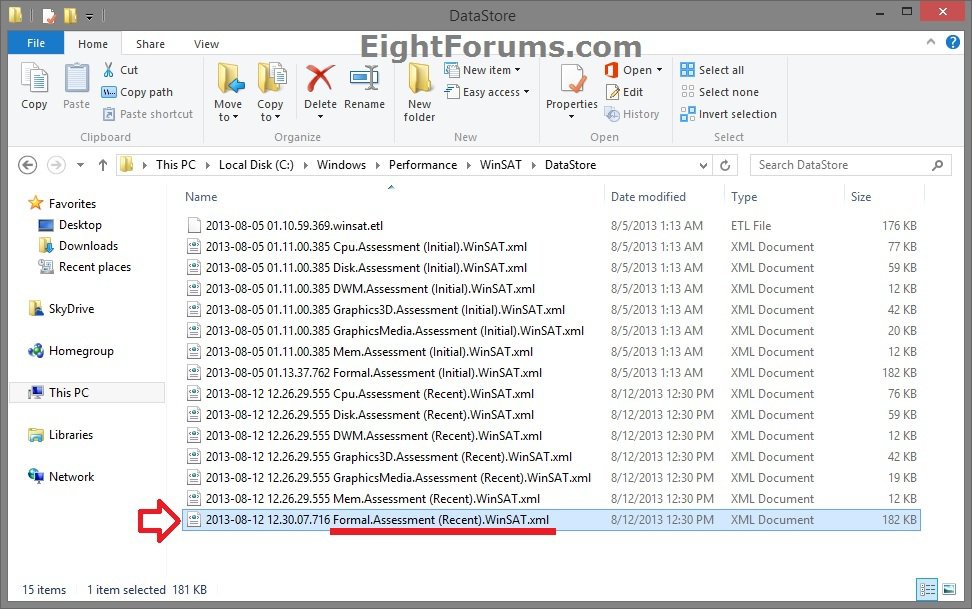Click the Edit command in ribbon
This screenshot has height=609, width=972.
[624, 92]
